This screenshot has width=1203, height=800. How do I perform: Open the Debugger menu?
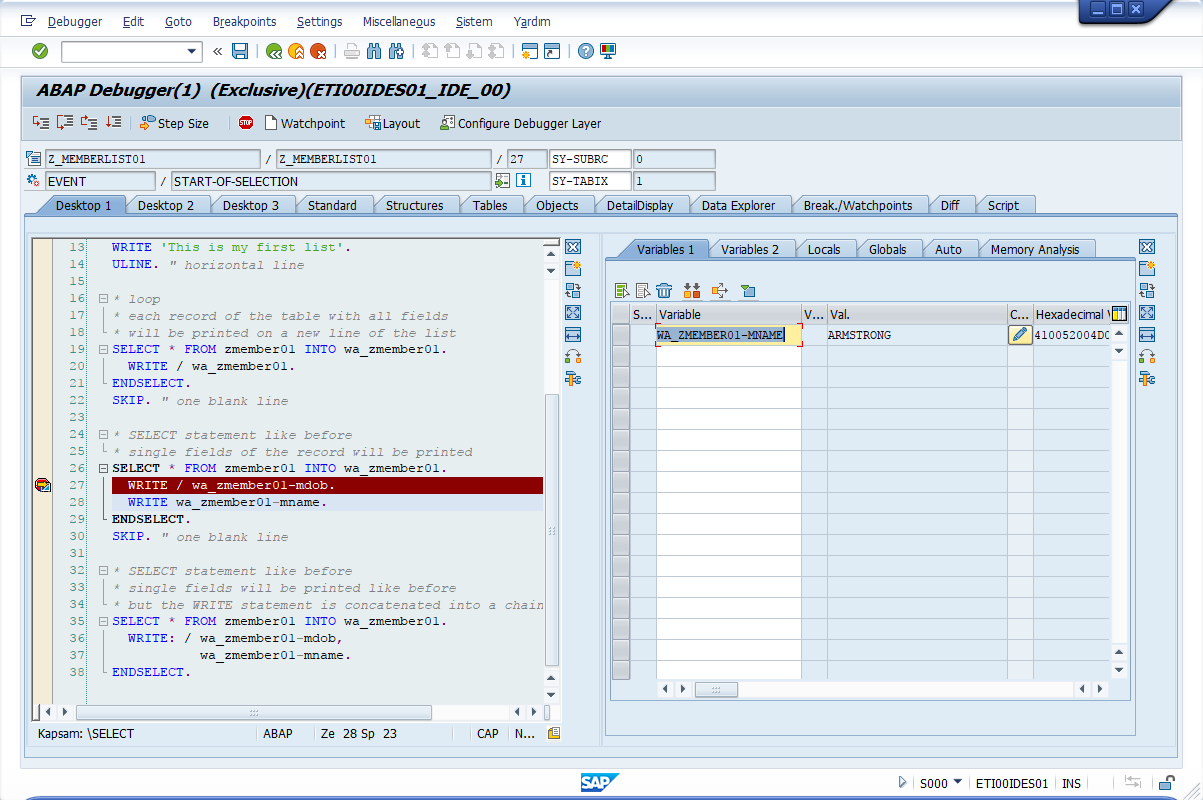(75, 21)
